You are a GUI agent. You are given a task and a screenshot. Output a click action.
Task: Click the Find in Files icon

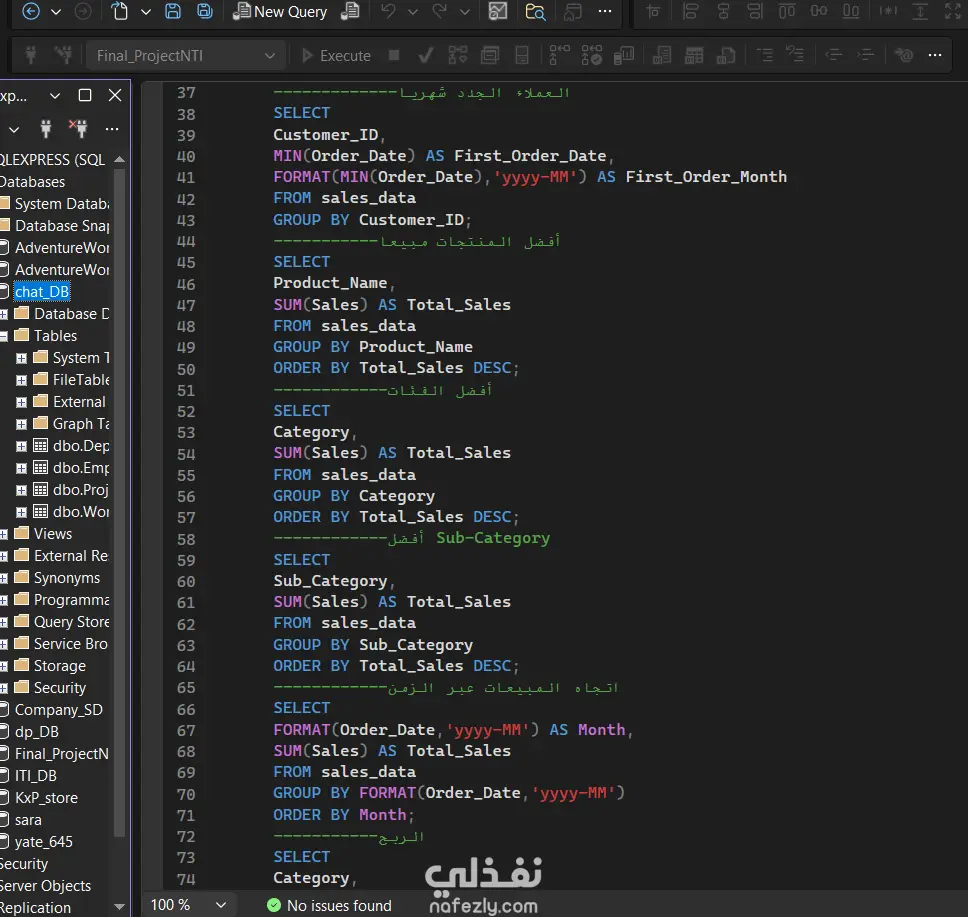535,12
